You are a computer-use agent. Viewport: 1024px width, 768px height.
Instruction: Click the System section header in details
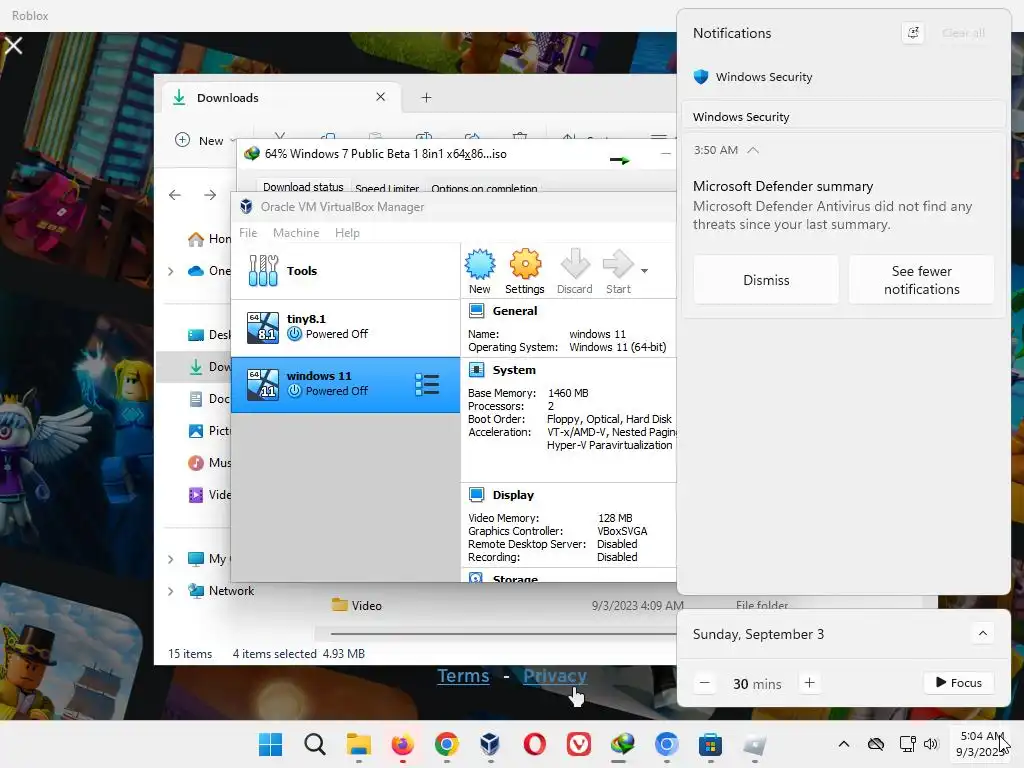coord(514,370)
